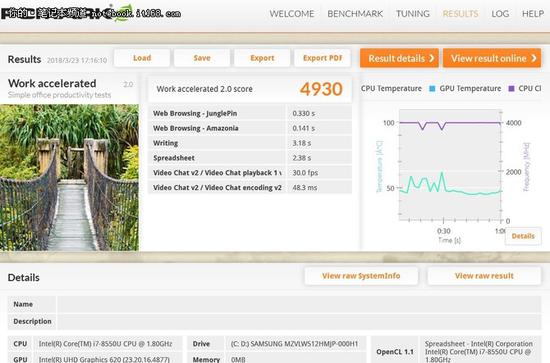This screenshot has height=363, width=550.
Task: Click the Details section heading
Action: click(x=24, y=278)
